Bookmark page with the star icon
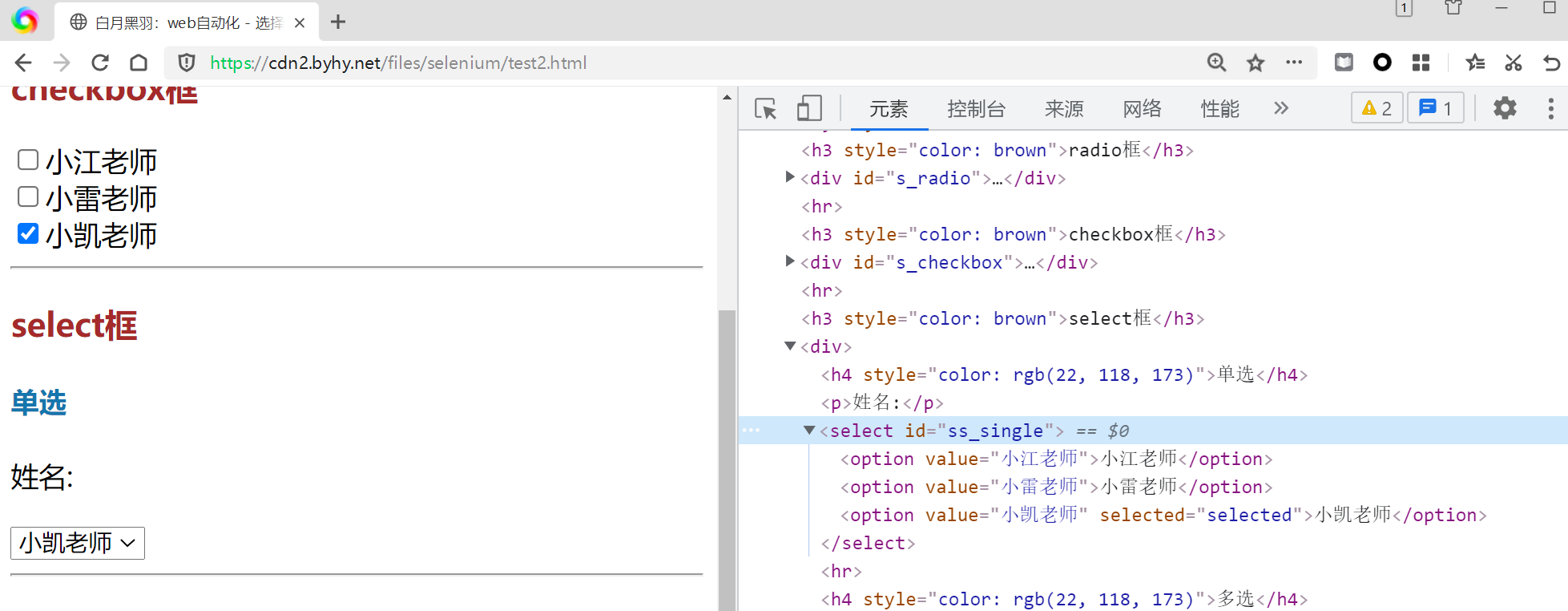 click(1256, 63)
